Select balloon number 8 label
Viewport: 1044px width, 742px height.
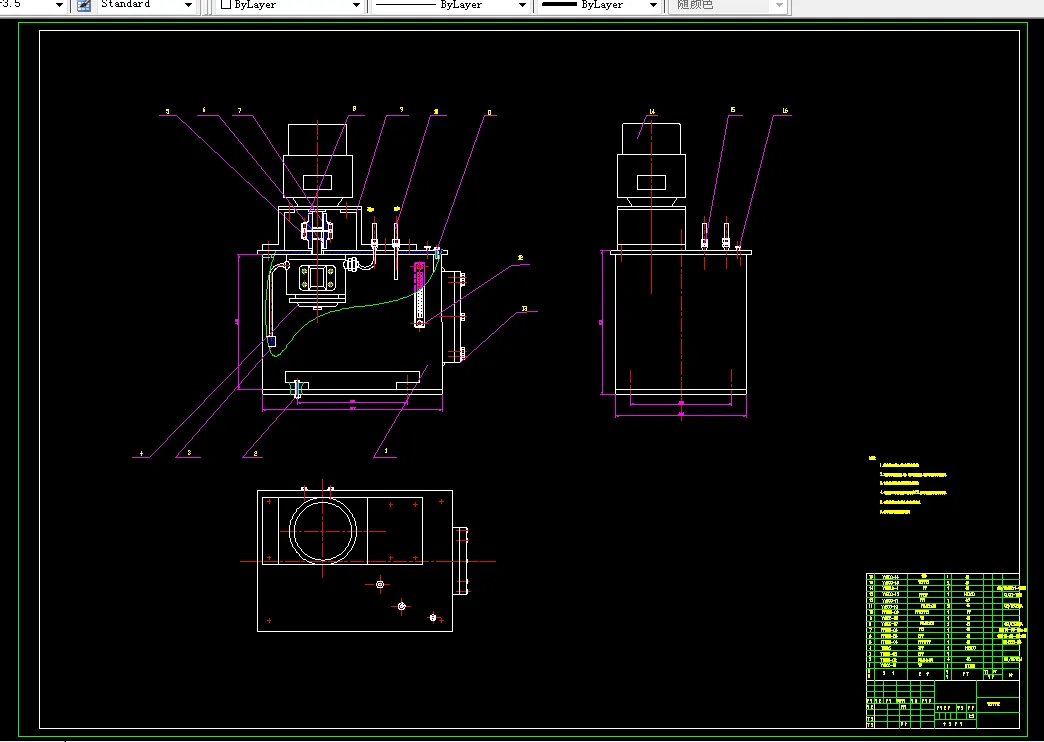click(x=354, y=109)
